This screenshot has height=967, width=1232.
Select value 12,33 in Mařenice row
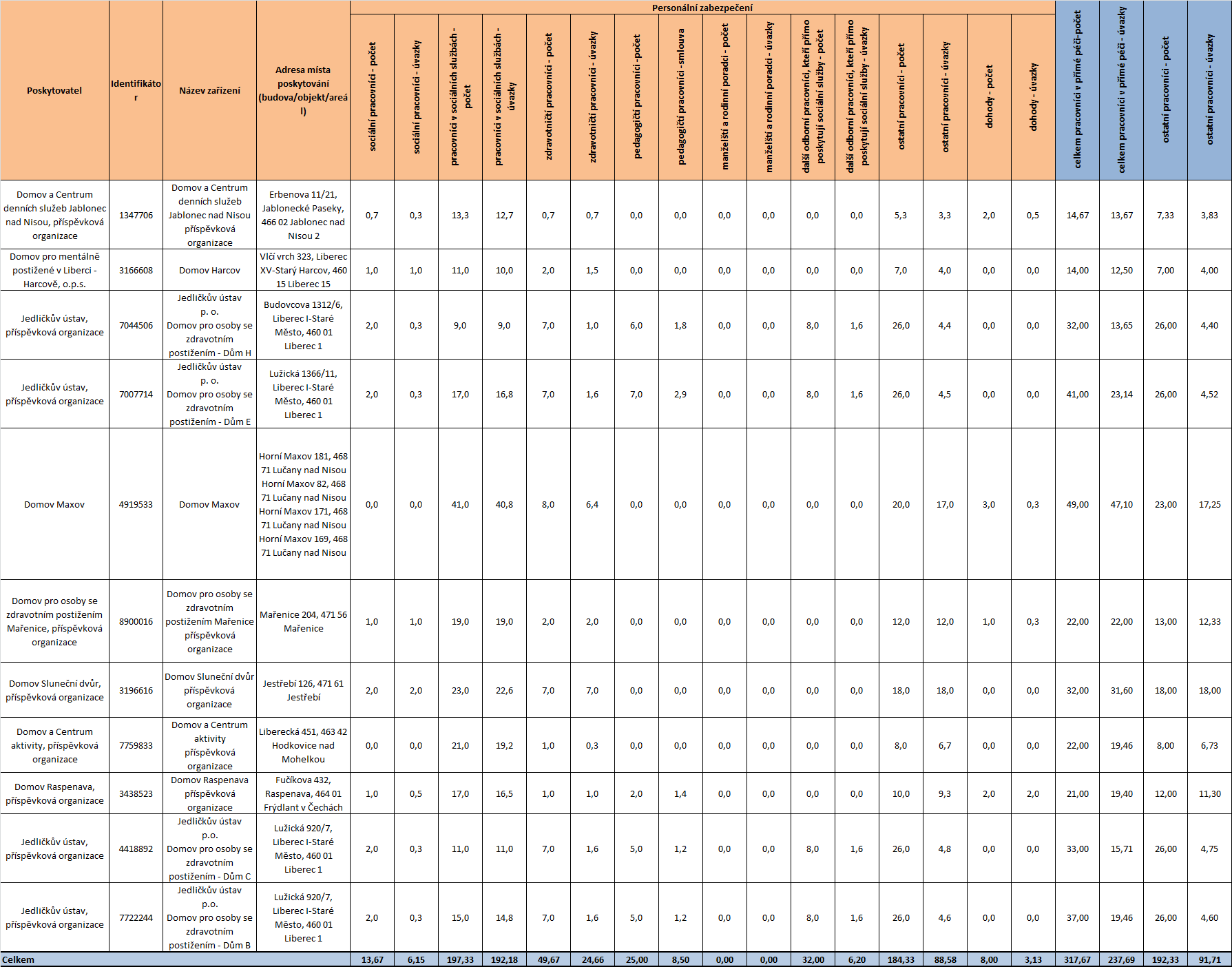click(1209, 621)
